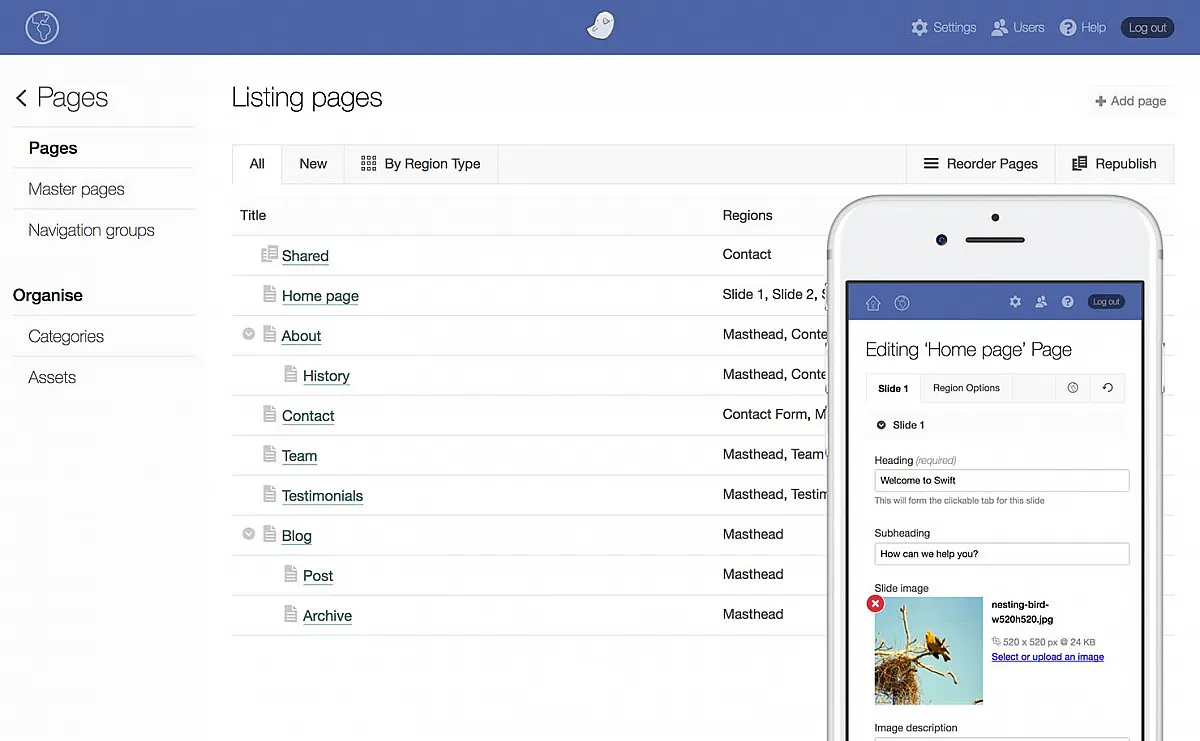Click the bird logo in header center

[600, 26]
